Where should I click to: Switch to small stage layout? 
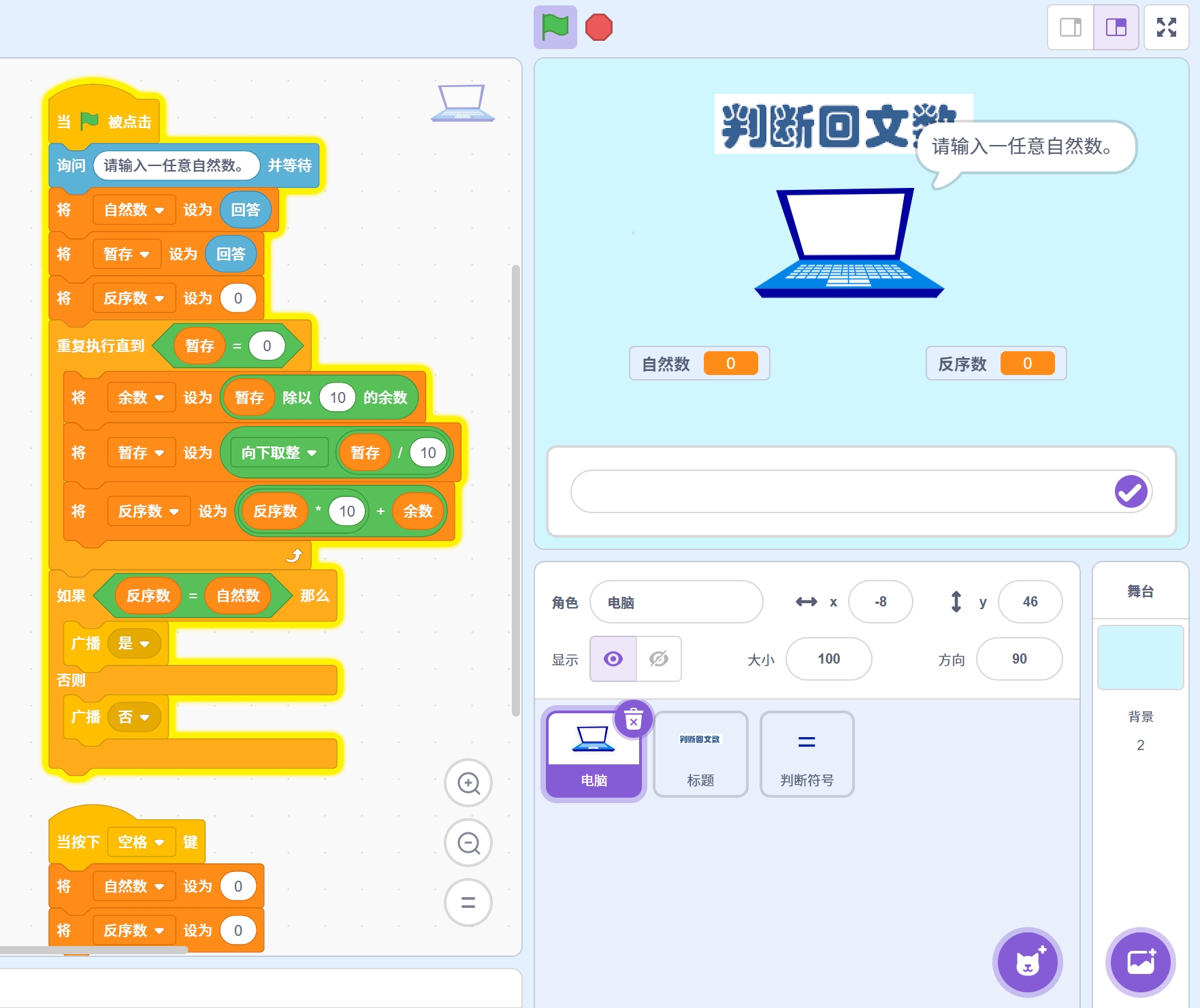point(1071,27)
